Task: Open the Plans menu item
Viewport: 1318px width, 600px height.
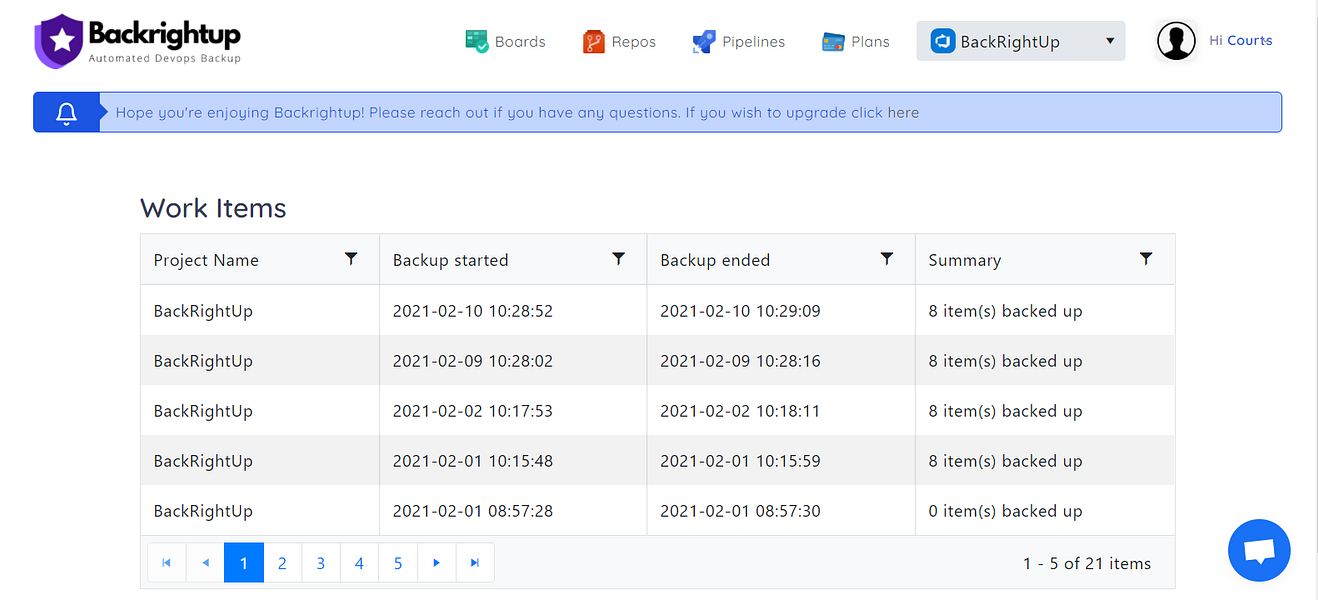Action: [856, 42]
